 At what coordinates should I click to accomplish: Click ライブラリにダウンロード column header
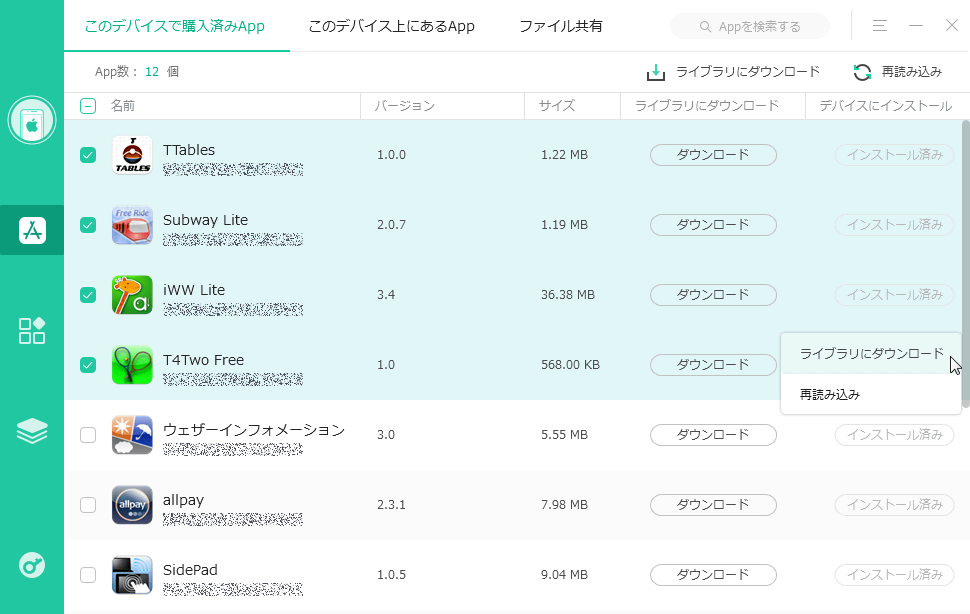point(707,106)
